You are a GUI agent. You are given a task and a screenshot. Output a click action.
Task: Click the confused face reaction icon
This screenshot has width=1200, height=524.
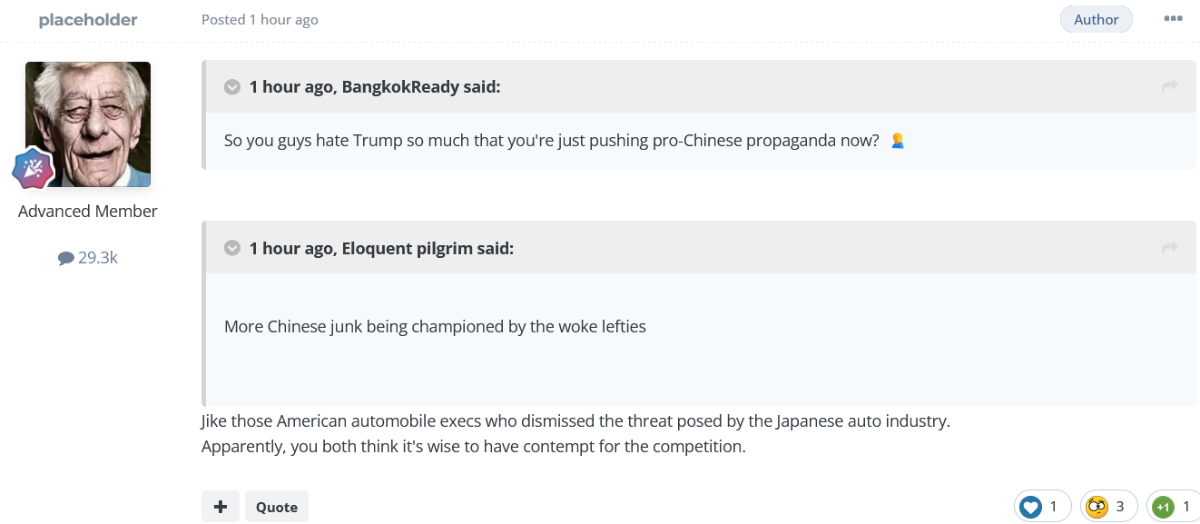click(x=1097, y=507)
